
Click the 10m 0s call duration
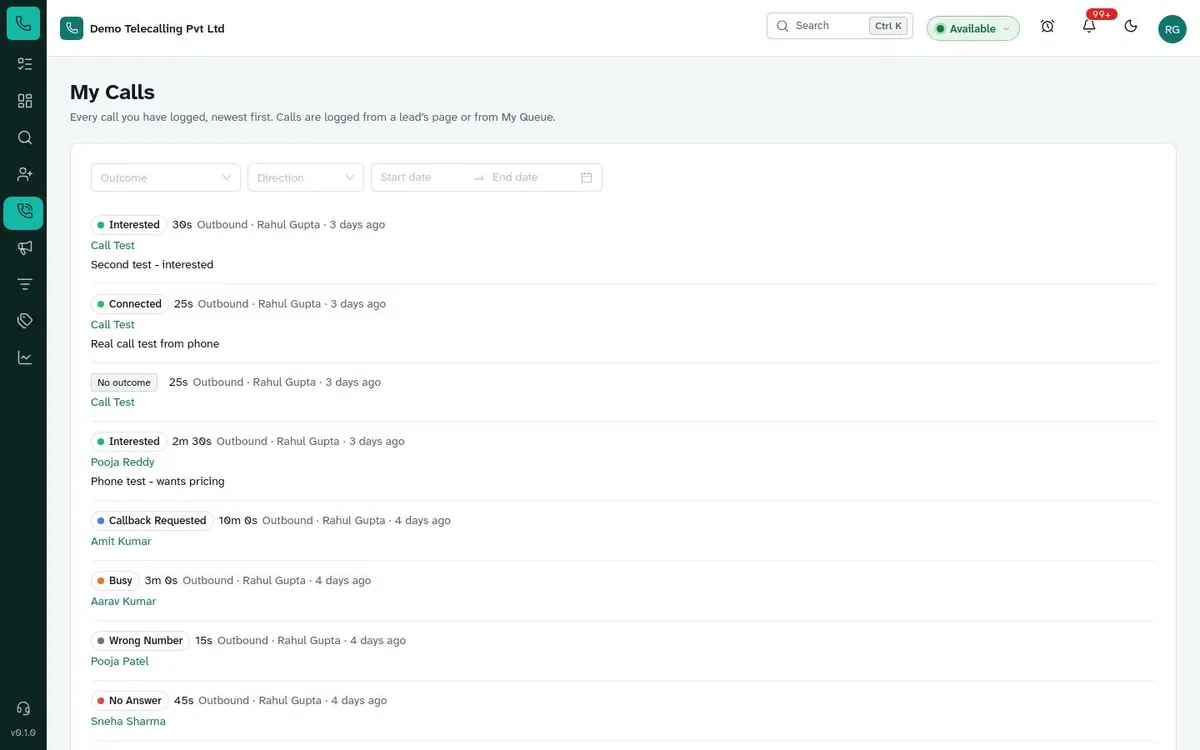[x=238, y=521]
